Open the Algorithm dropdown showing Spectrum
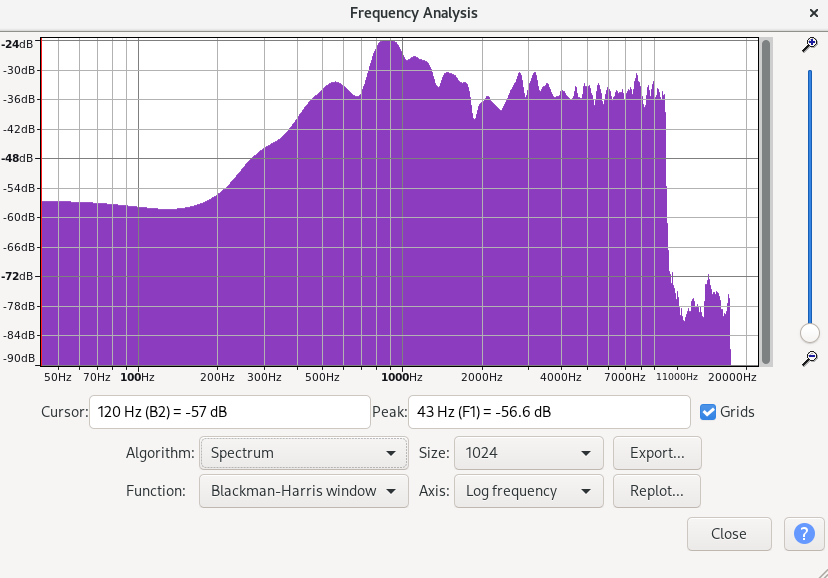Image resolution: width=828 pixels, height=578 pixels. pos(304,453)
